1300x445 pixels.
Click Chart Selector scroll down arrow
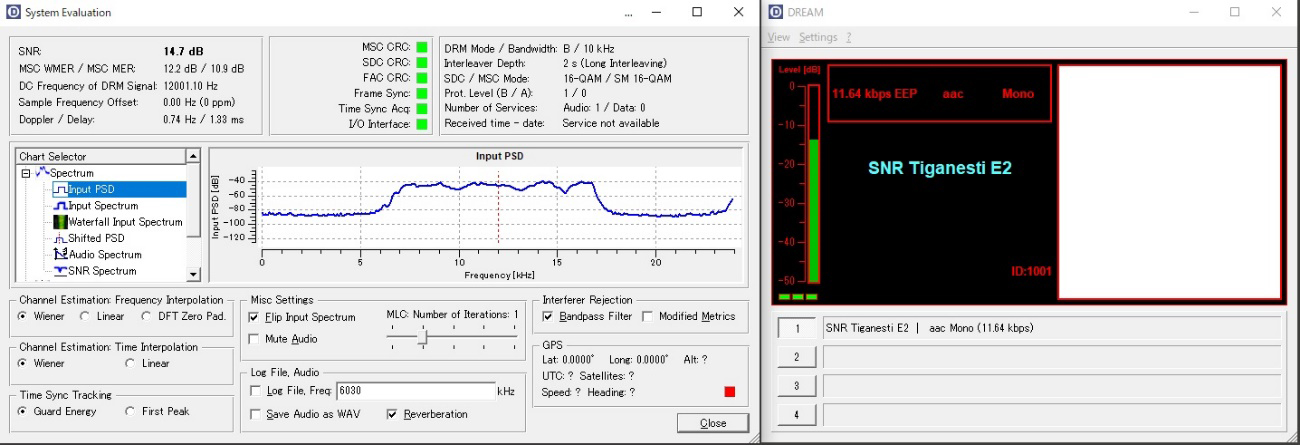194,273
